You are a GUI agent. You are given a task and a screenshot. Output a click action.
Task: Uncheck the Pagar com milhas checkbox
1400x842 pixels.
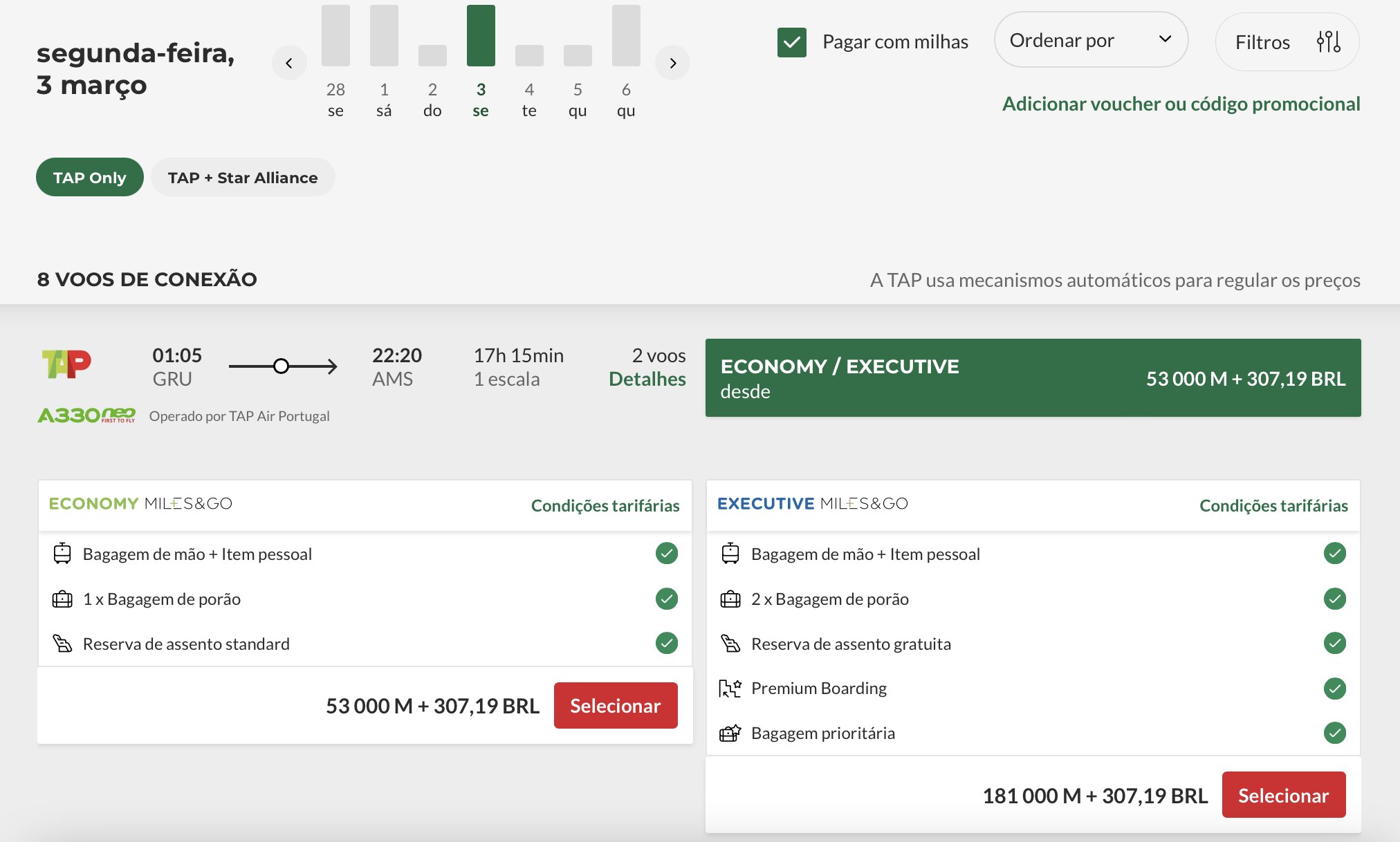791,42
